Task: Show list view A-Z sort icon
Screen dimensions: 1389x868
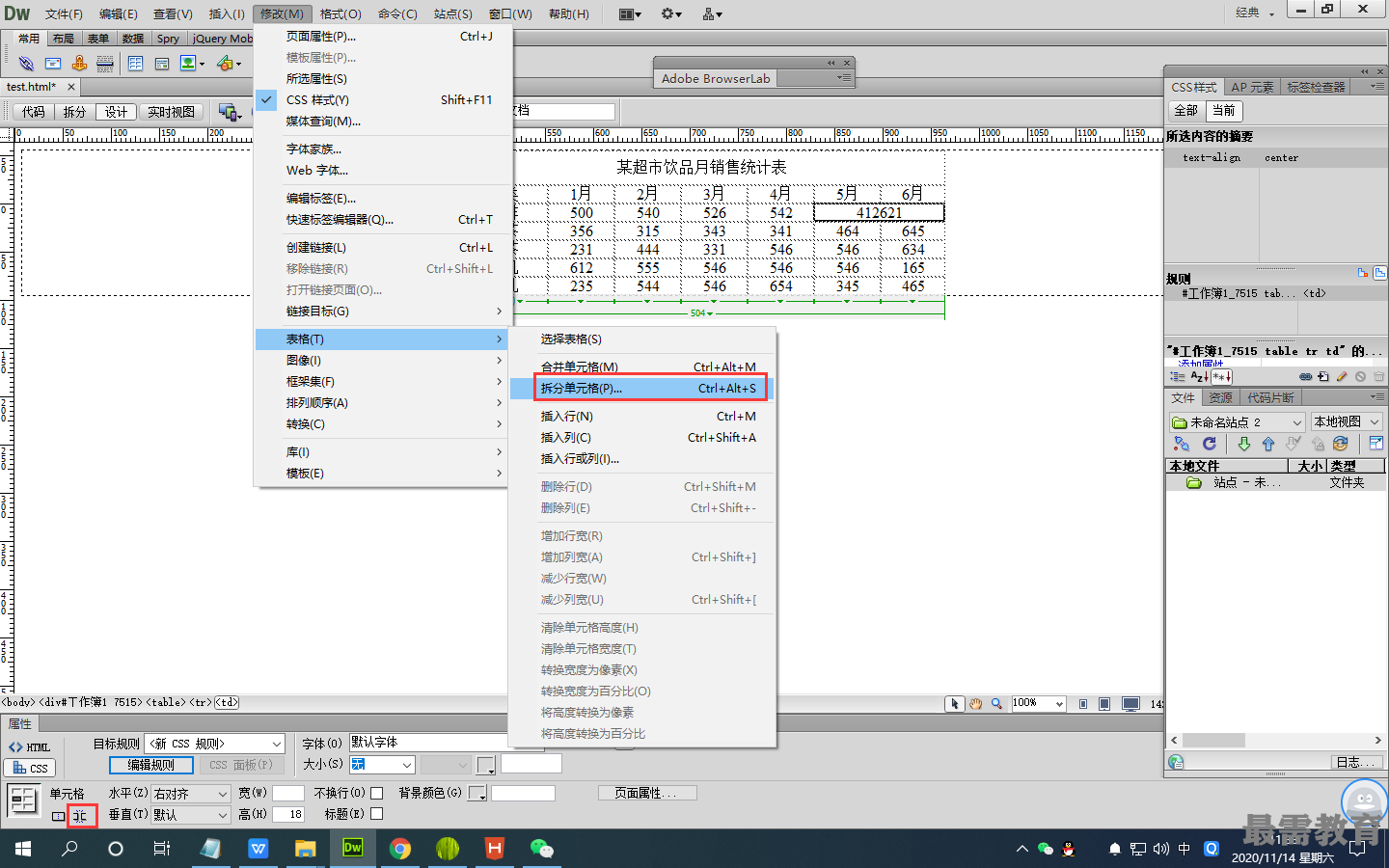Action: [1199, 376]
